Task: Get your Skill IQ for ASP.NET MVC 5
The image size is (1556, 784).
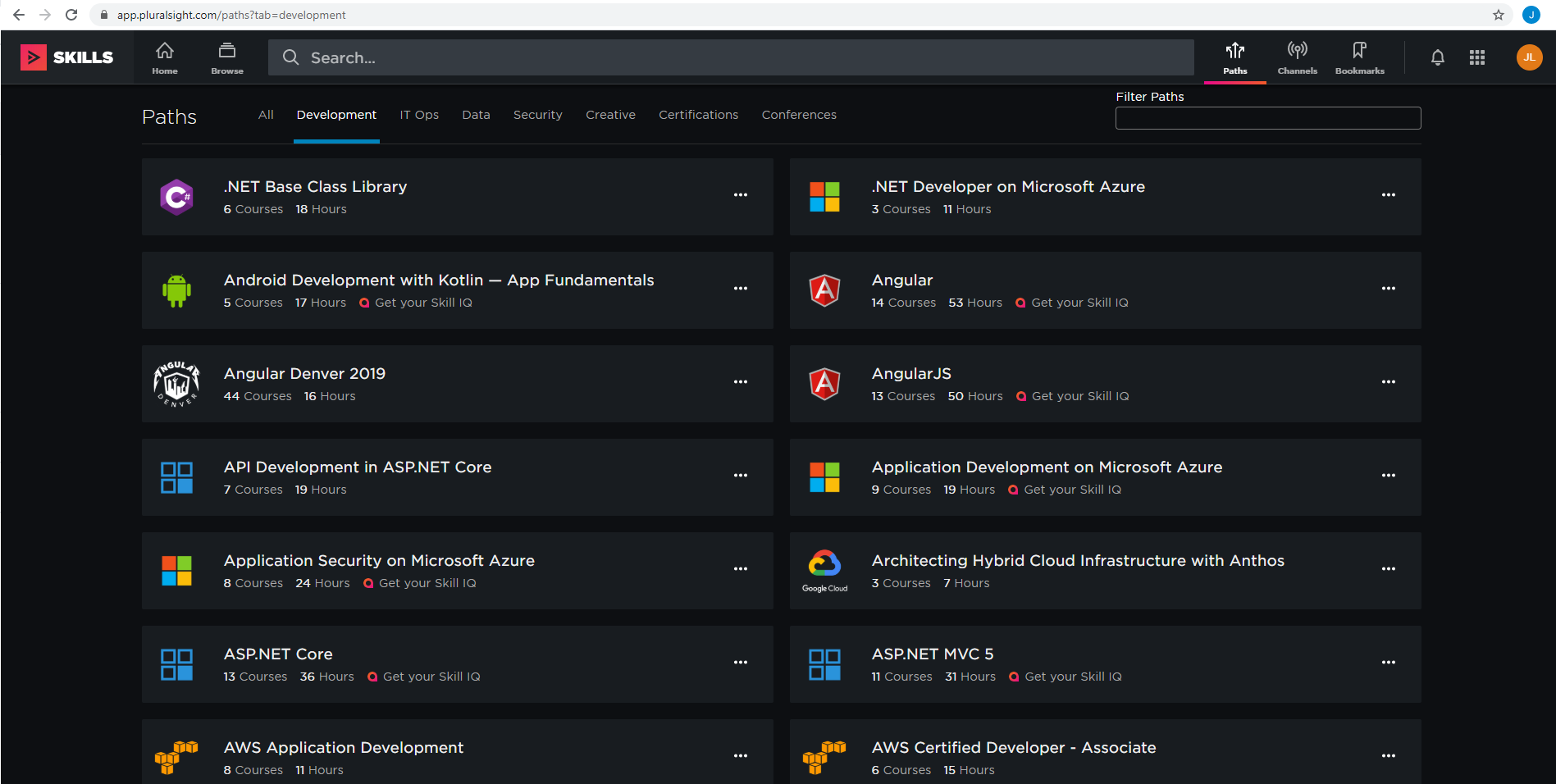Action: point(1065,677)
